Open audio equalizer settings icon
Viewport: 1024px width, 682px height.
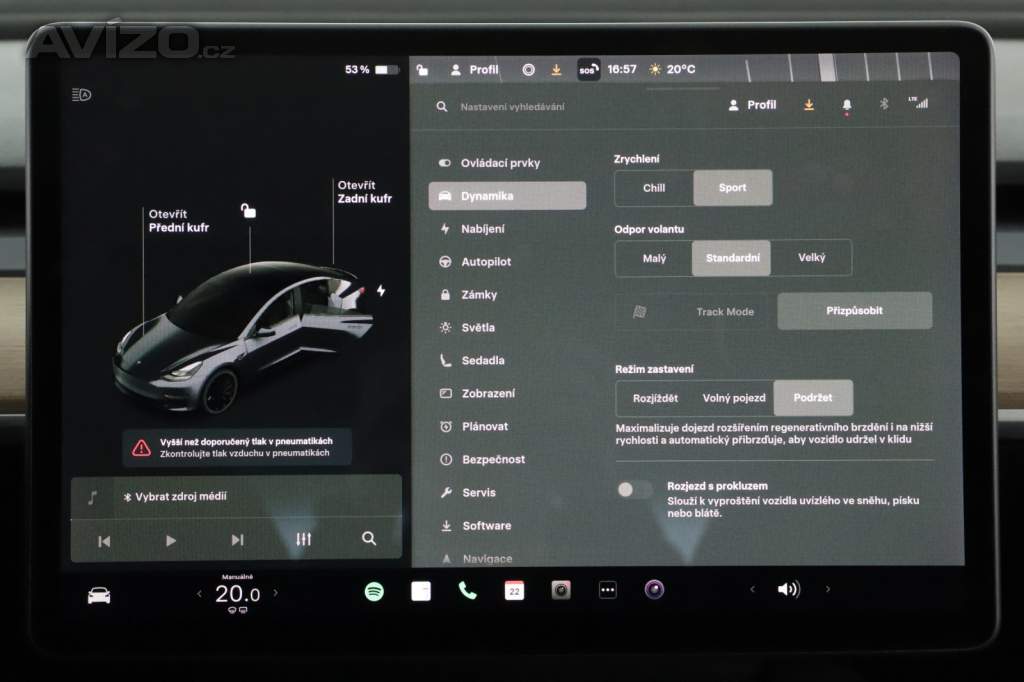point(304,539)
